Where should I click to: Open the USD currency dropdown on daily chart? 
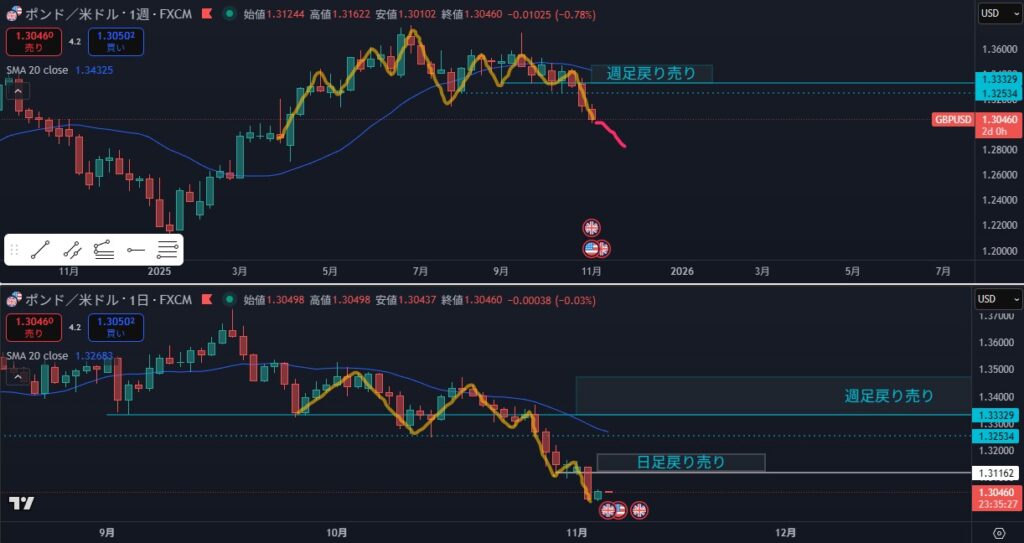(x=999, y=299)
